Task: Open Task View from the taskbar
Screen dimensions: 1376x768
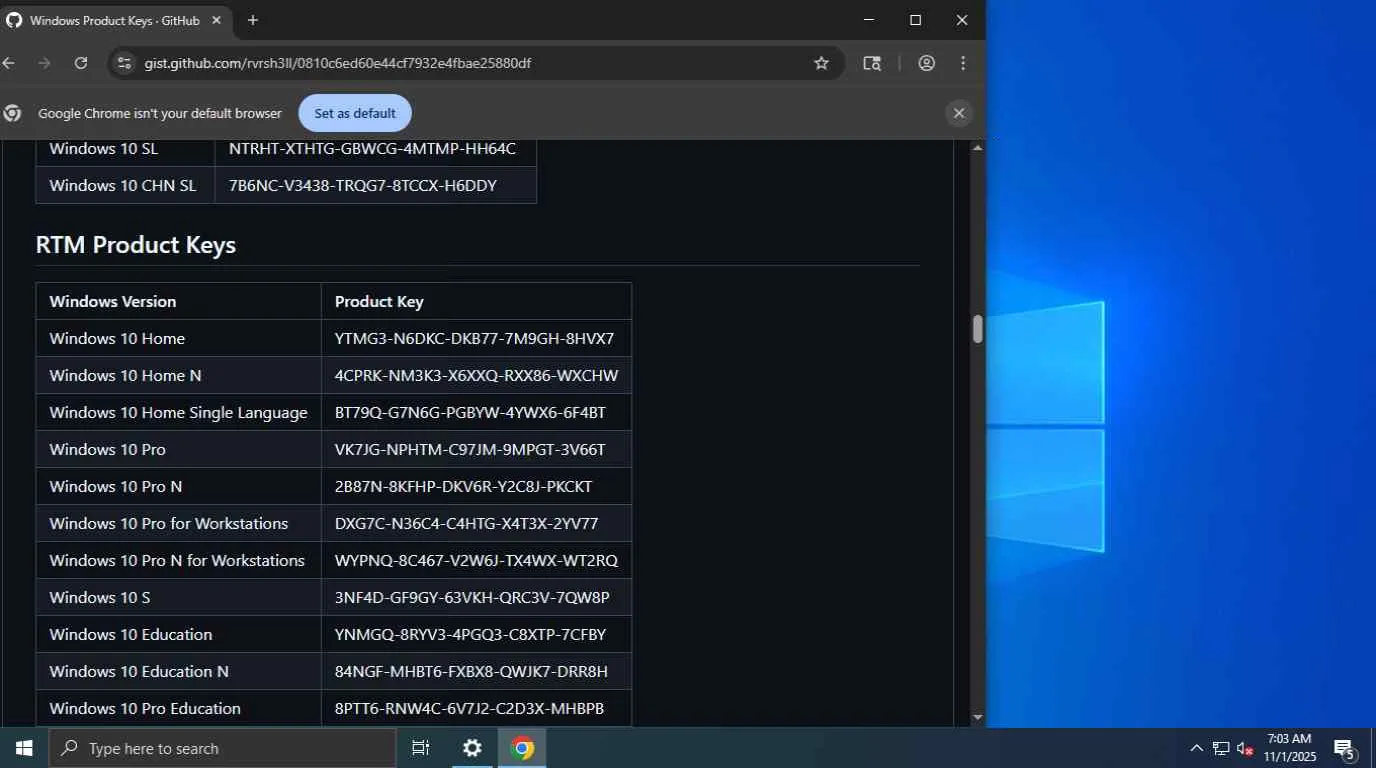Action: 421,748
